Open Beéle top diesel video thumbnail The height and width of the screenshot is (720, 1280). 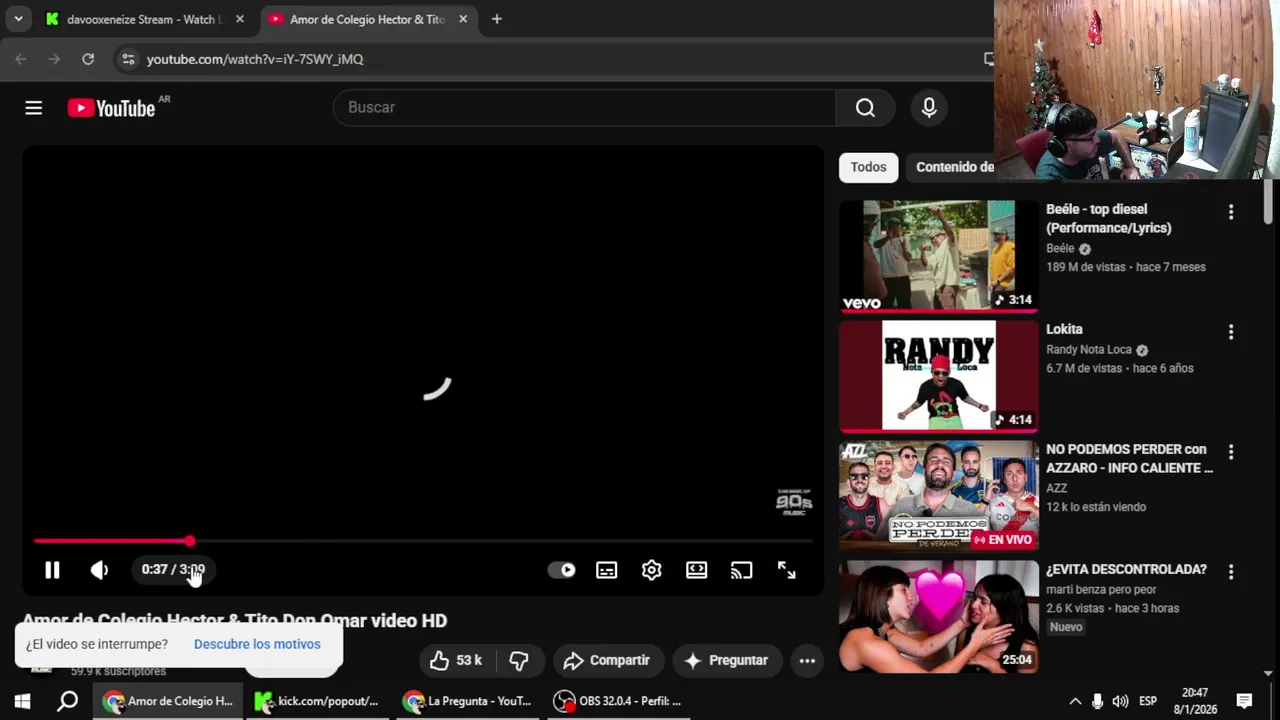pyautogui.click(x=939, y=256)
